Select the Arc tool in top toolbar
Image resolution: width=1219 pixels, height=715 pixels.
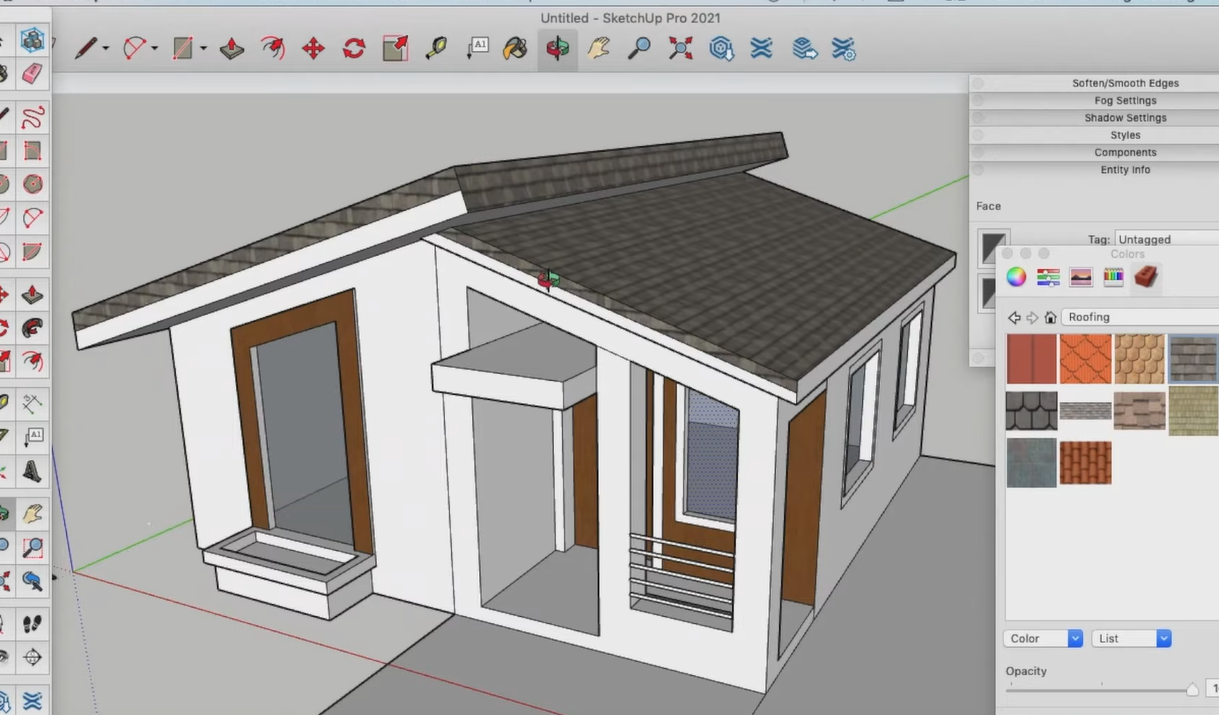click(x=134, y=48)
